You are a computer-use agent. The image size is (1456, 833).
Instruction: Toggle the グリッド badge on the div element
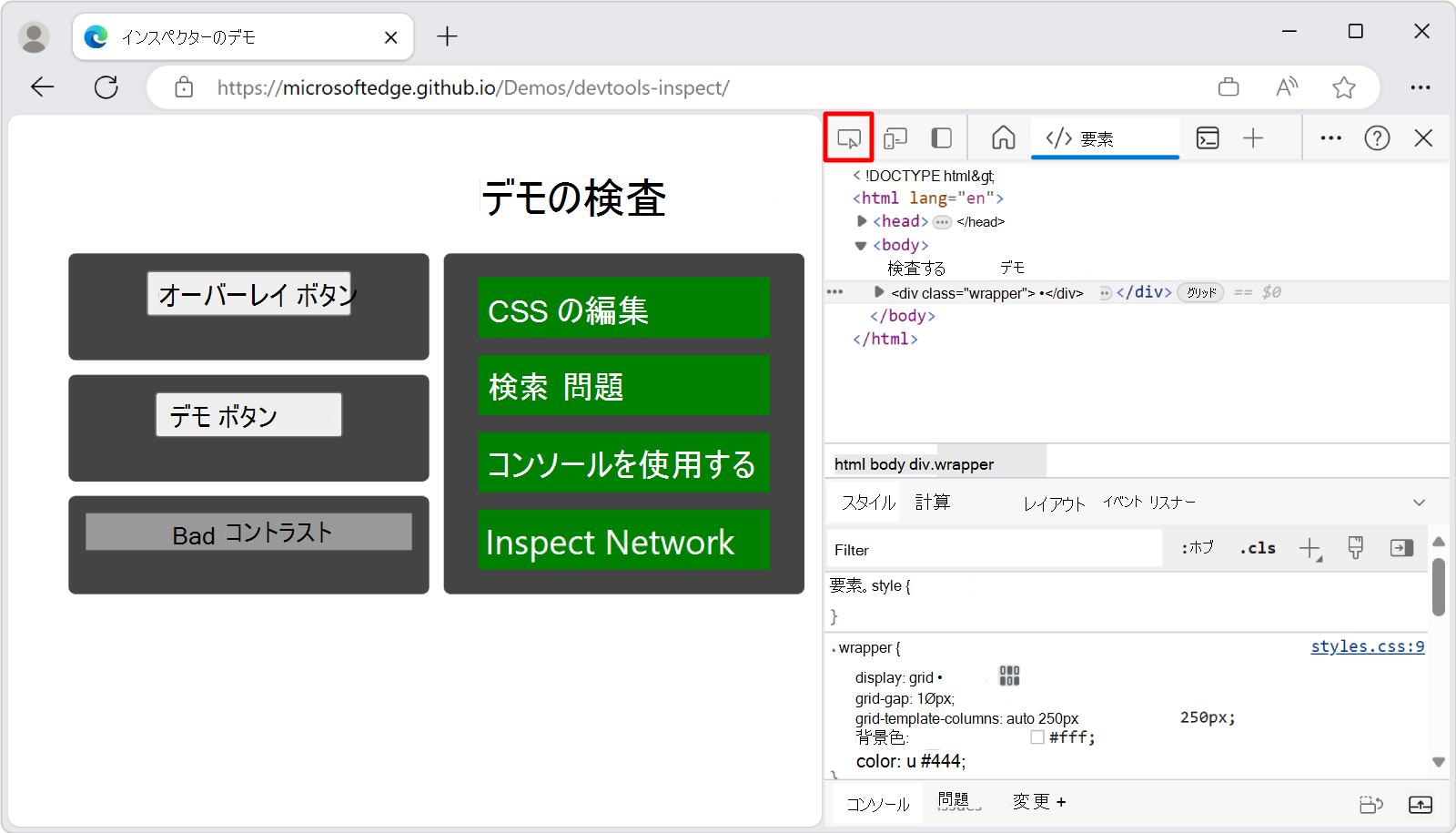pos(1200,292)
